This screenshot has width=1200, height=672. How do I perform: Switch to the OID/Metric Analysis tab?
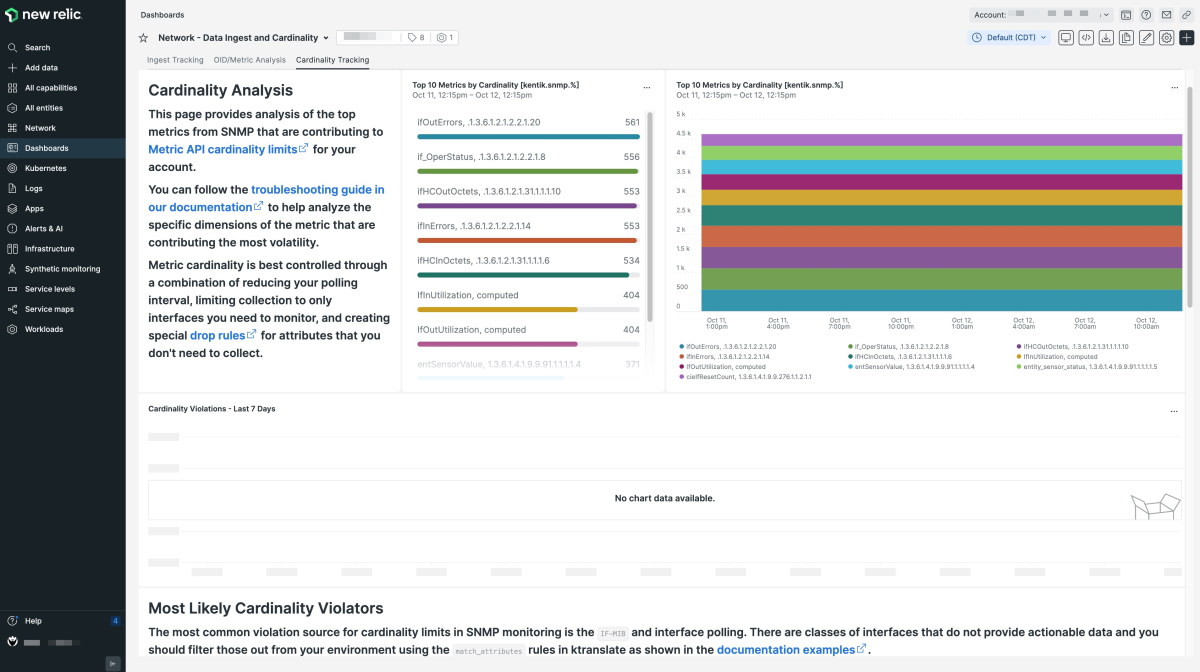click(x=250, y=60)
